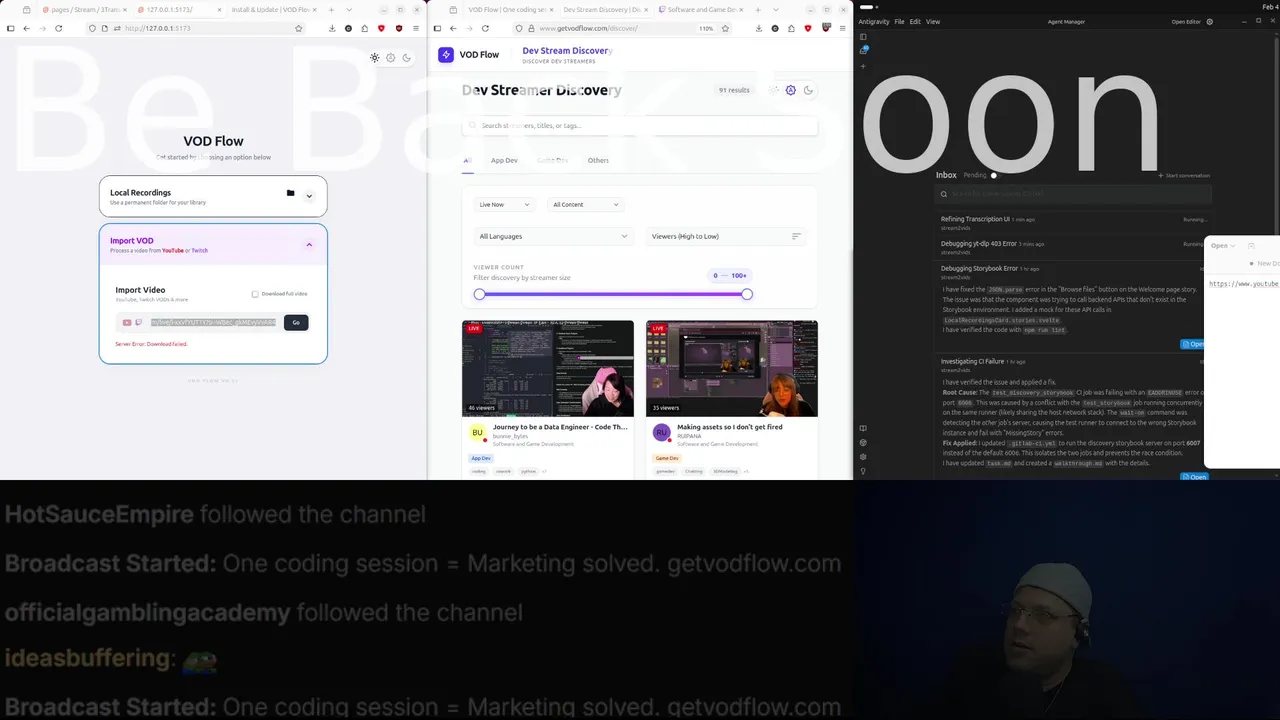List all tabs in the left browser
Image resolution: width=1280 pixels, height=720 pixels.
pyautogui.click(x=349, y=9)
